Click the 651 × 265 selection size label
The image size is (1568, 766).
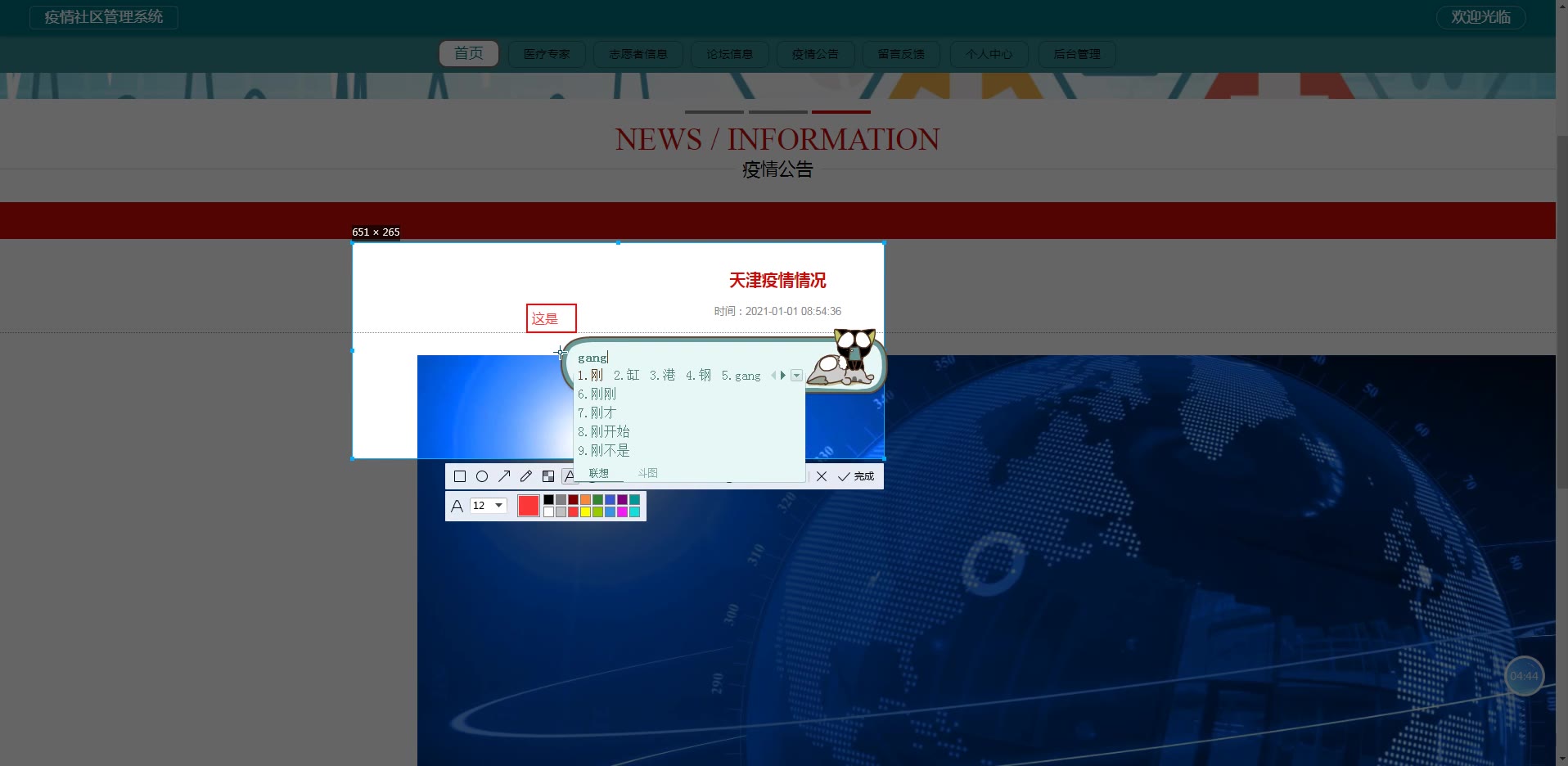tap(376, 232)
